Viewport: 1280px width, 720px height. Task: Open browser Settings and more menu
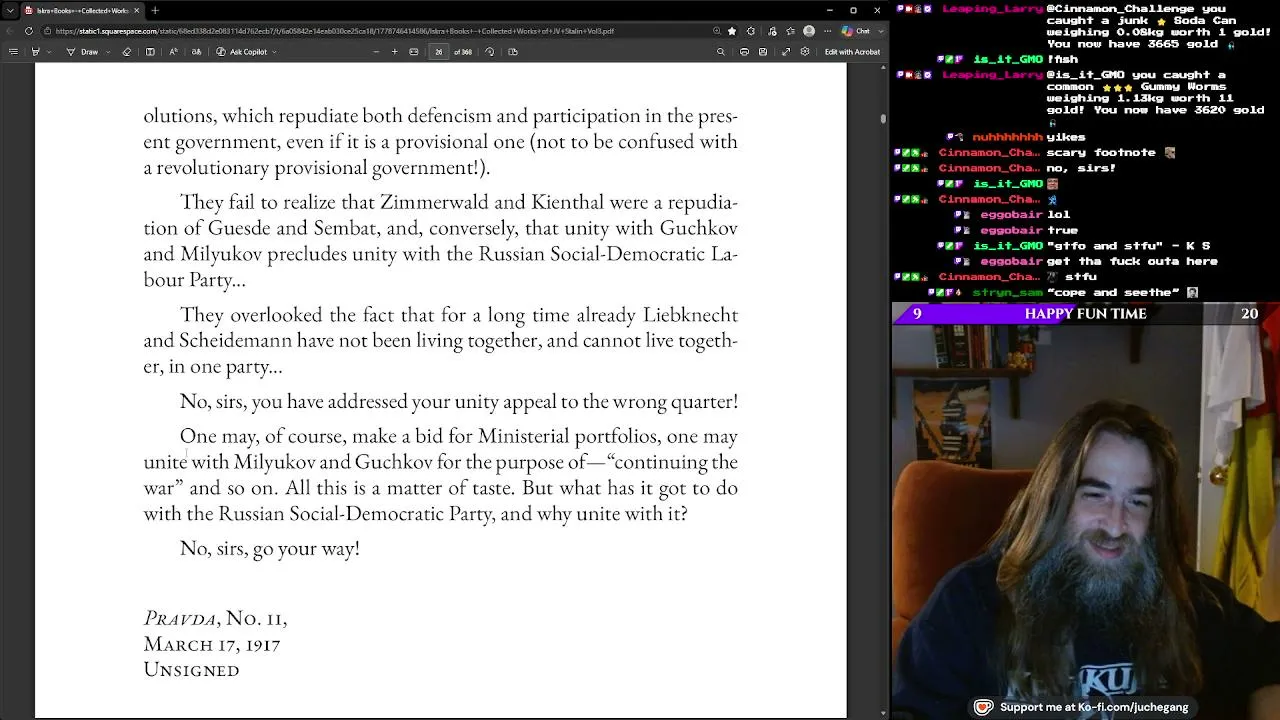click(828, 31)
